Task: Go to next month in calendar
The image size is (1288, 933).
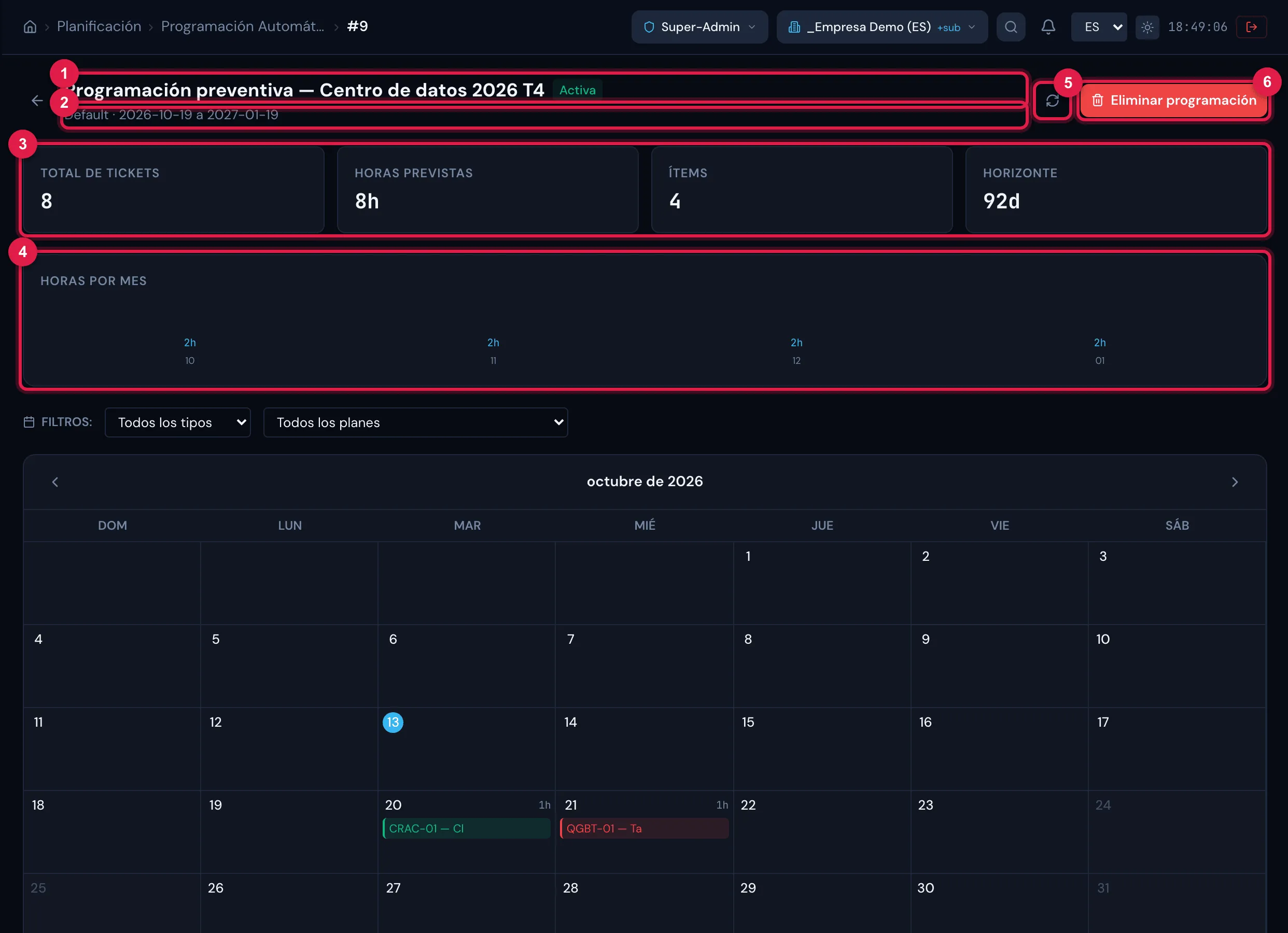Action: [x=1235, y=482]
